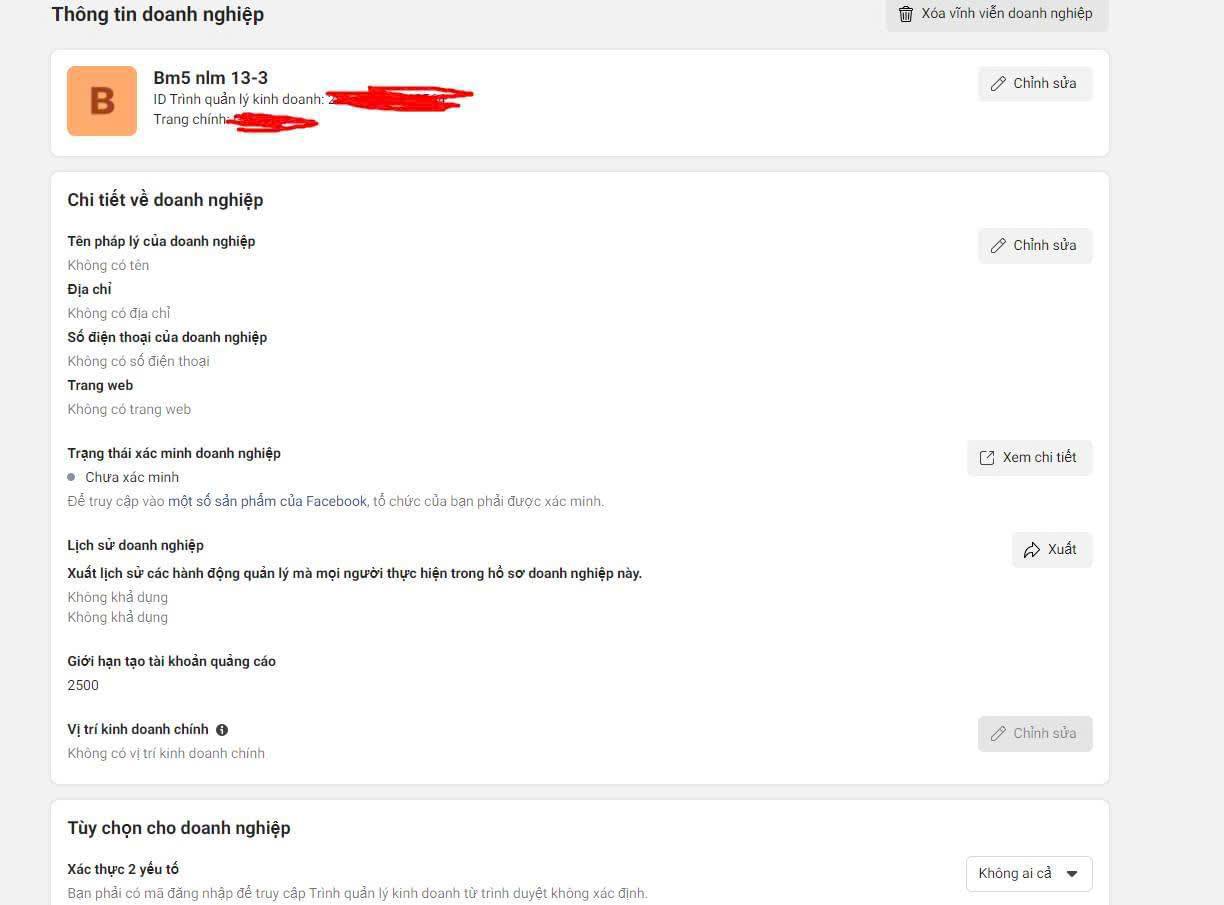Click external-link icon on Xem chi tiết
The image size is (1224, 905).
[987, 458]
